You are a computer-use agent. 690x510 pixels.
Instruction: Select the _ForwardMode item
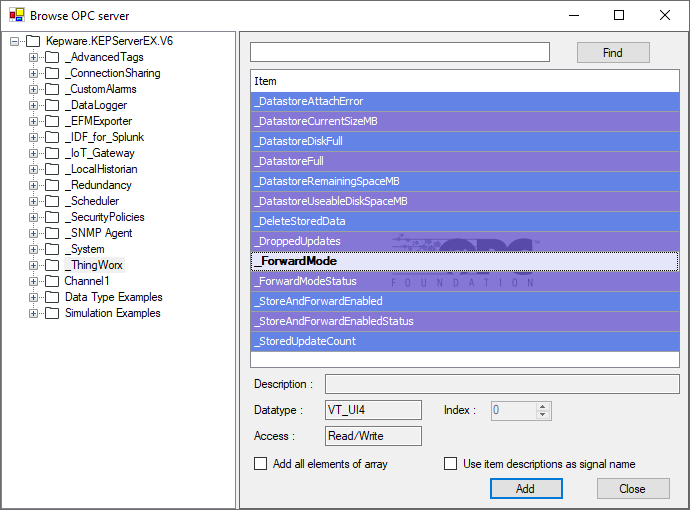point(465,261)
